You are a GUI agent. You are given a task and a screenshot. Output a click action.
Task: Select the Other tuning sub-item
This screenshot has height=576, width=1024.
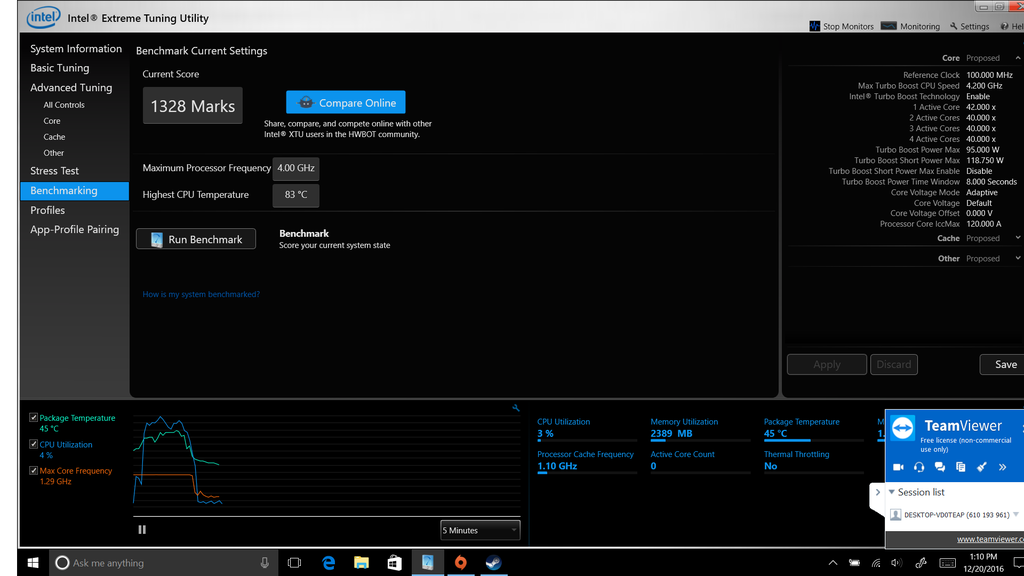(54, 153)
